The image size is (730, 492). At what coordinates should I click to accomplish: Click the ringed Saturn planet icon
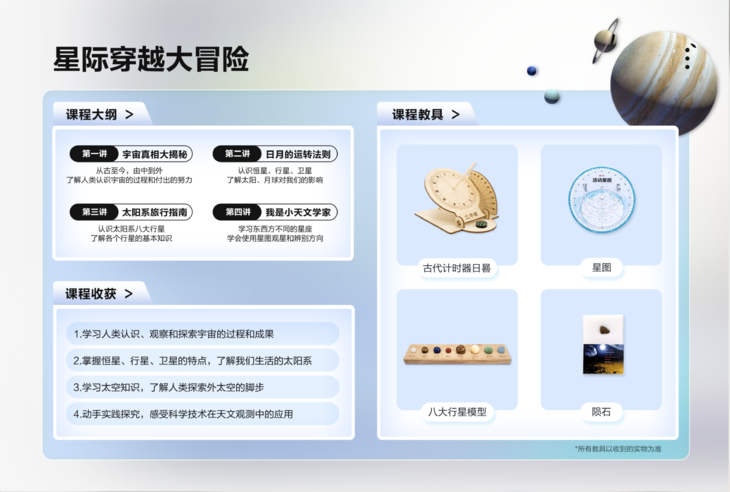point(605,40)
